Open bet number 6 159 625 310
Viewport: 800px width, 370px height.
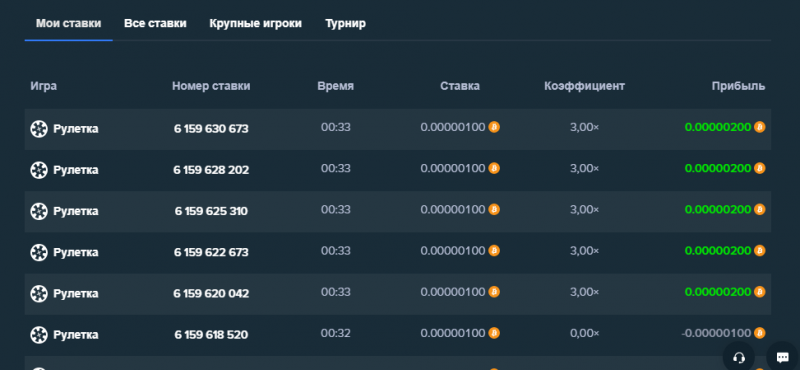coord(211,211)
